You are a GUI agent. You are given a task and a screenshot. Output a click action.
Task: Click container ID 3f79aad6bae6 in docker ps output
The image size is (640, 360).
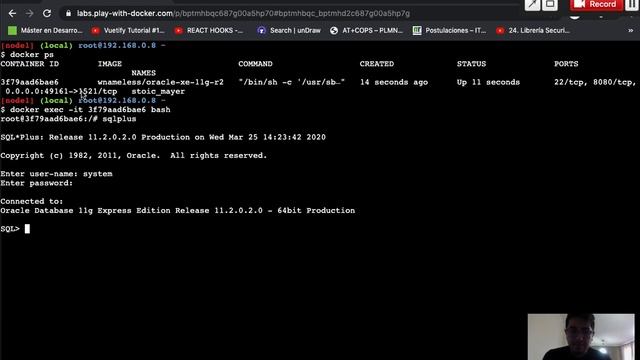coord(29,82)
